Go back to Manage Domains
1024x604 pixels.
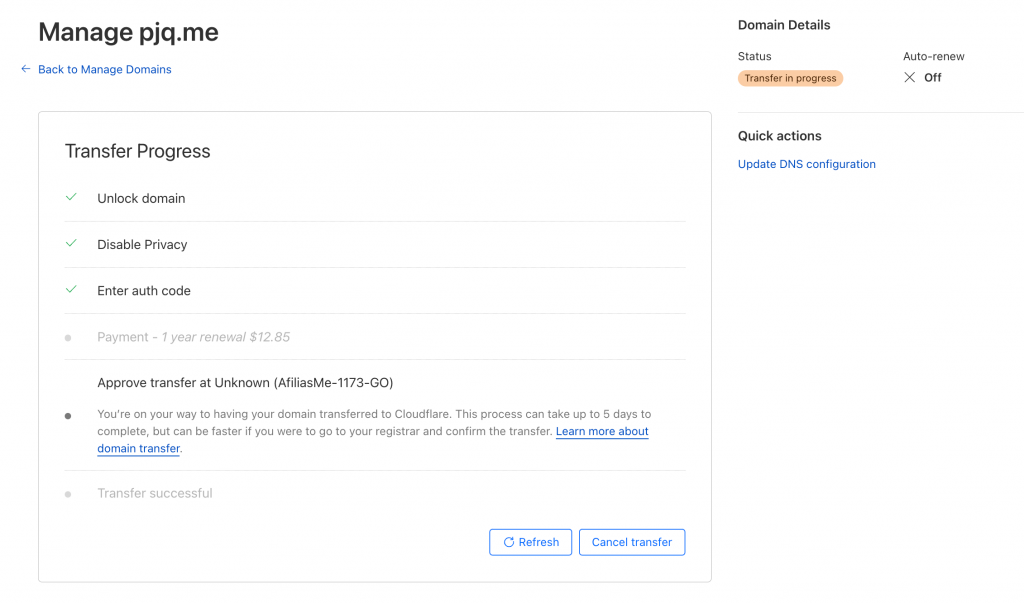click(105, 69)
